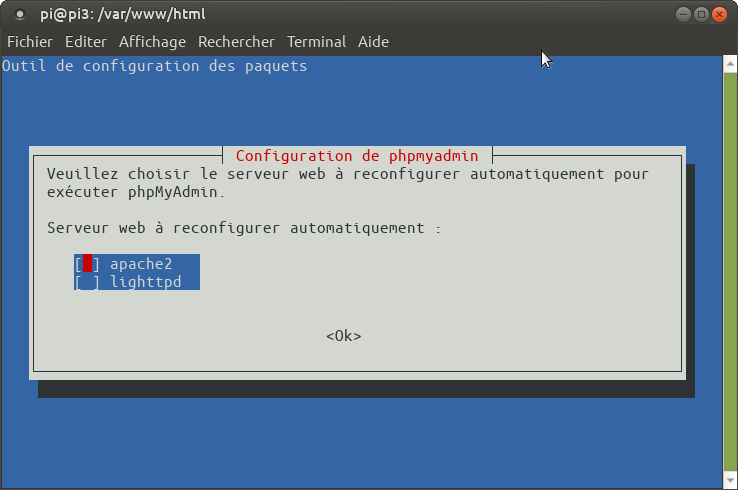Click the 'Serveur web à reconfigurer automatiquement' prompt
The image size is (738, 490).
(x=244, y=228)
